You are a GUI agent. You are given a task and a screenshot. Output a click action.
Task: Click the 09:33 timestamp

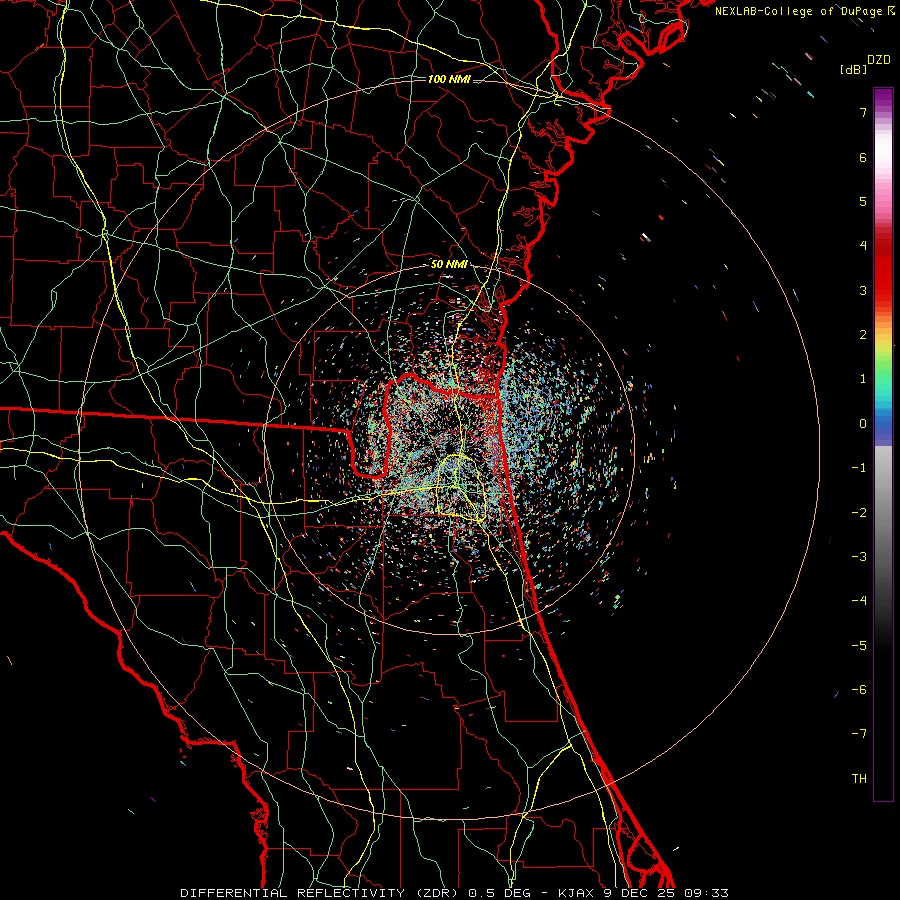pyautogui.click(x=706, y=893)
